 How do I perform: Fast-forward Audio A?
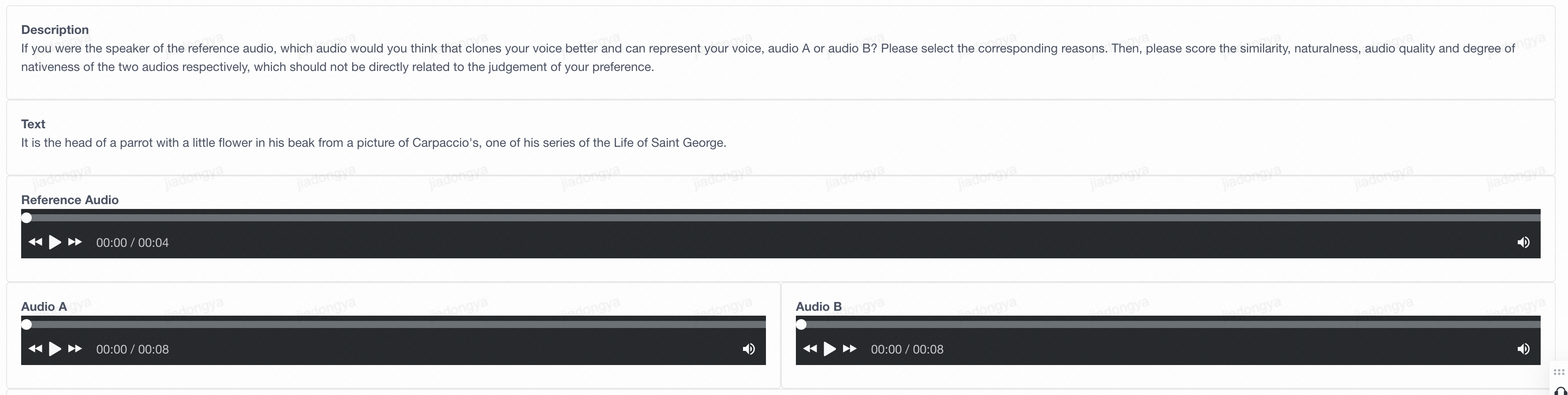point(75,349)
